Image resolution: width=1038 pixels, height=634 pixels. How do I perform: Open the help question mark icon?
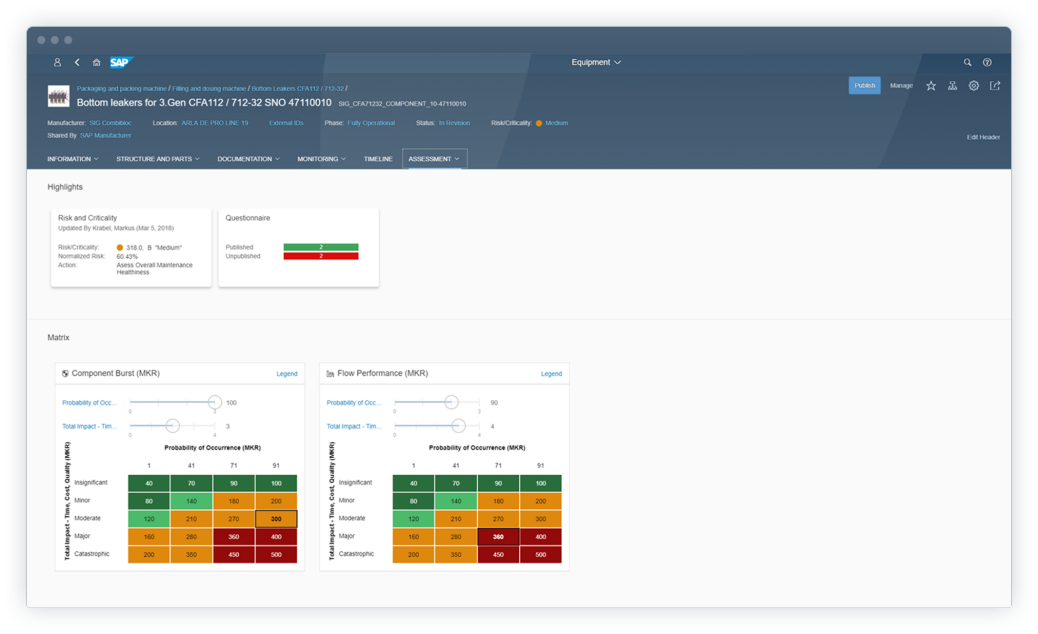(987, 62)
